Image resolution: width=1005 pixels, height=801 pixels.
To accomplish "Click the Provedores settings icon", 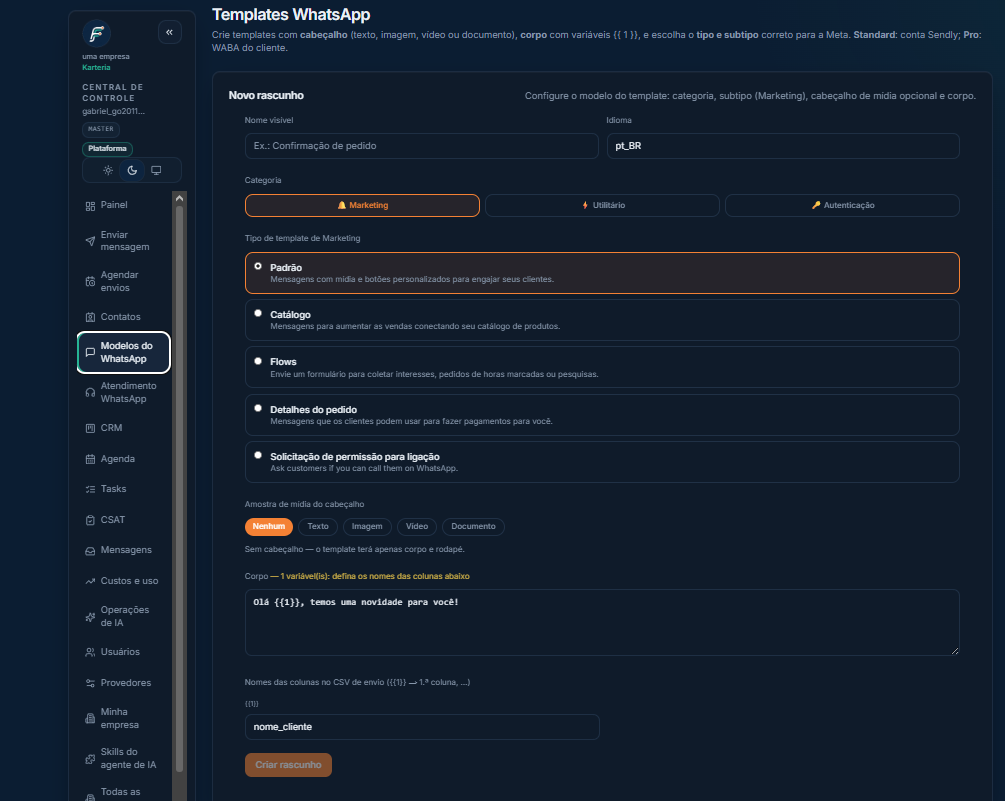I will (x=90, y=683).
